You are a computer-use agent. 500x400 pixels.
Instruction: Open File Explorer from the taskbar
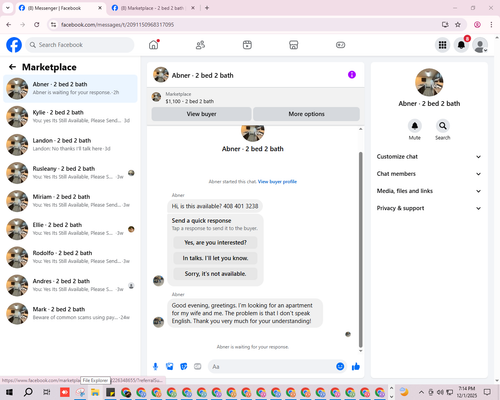click(95, 392)
